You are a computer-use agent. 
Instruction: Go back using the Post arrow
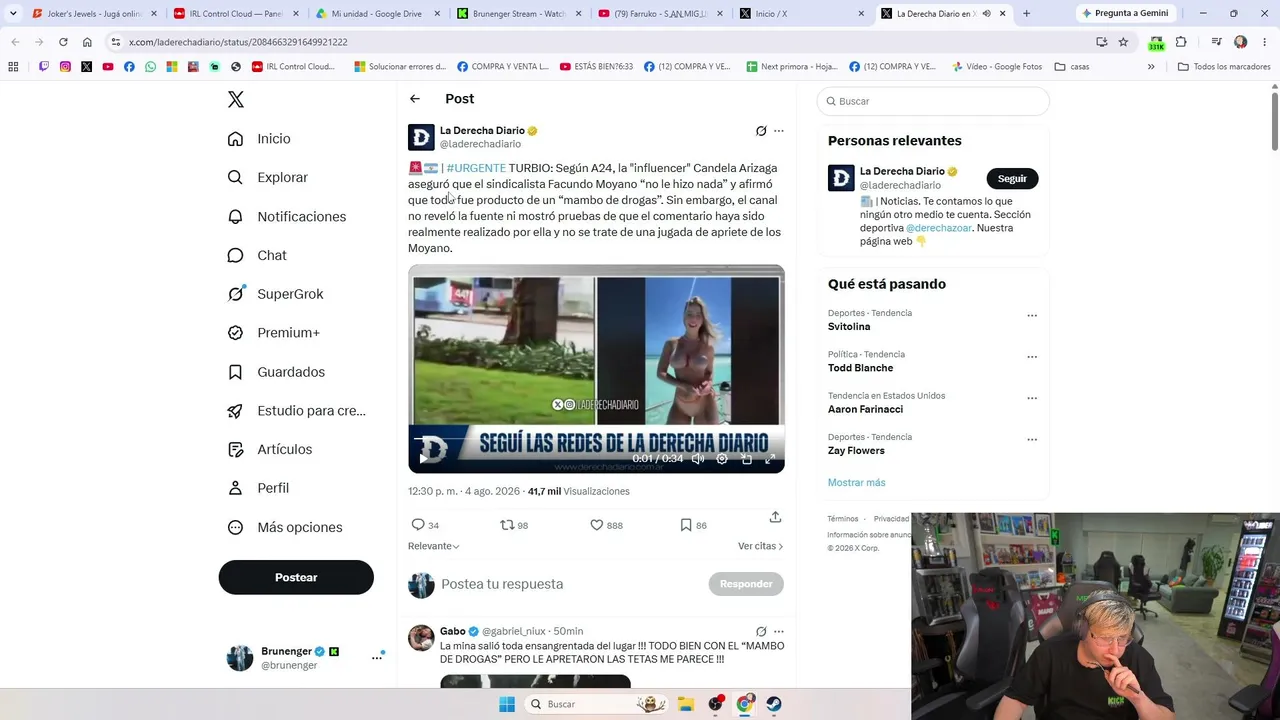(x=415, y=99)
